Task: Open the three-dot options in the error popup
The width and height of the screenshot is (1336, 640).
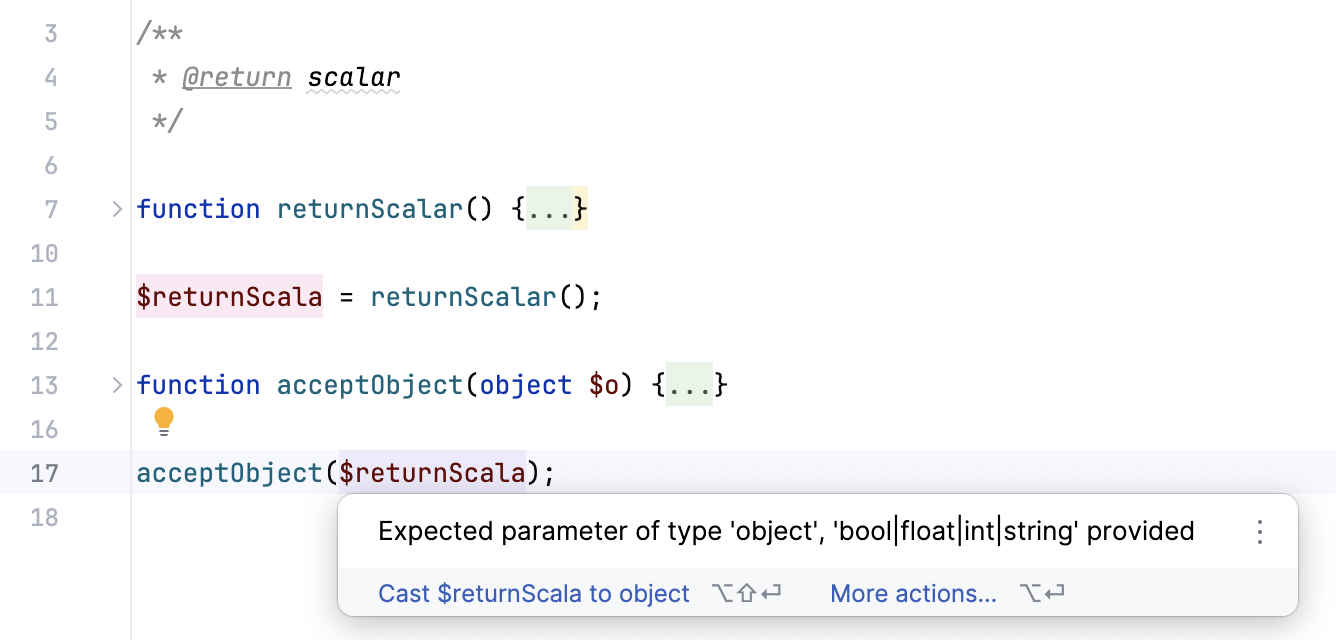Action: 1260,531
